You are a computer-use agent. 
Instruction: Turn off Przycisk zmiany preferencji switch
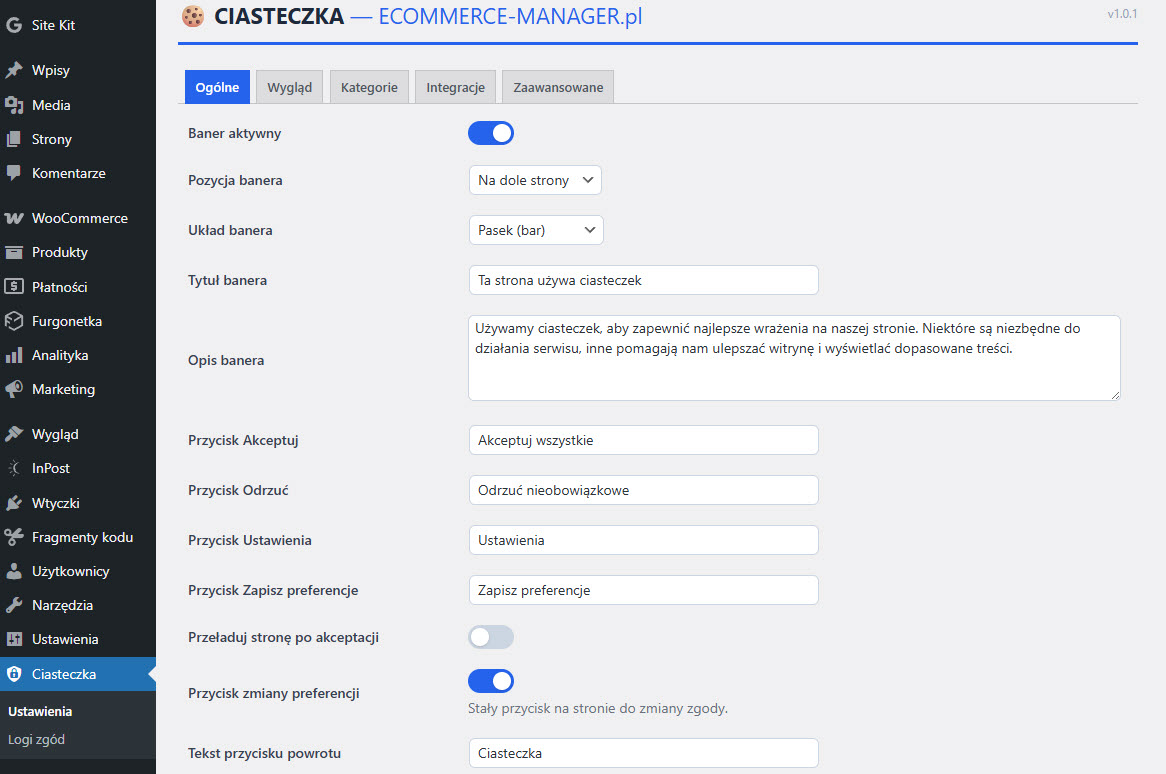tap(491, 681)
